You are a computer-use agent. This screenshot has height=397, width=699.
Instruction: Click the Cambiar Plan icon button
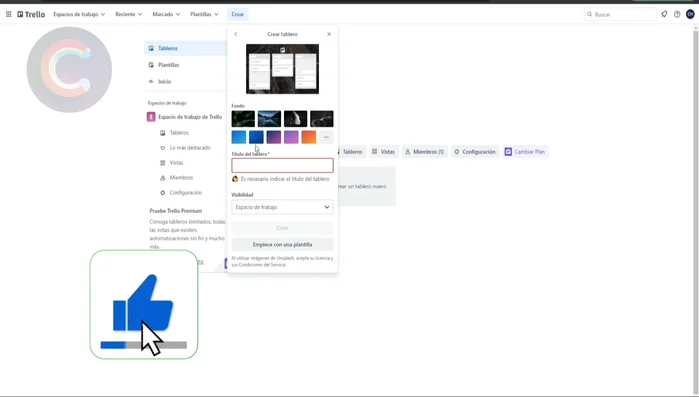525,152
